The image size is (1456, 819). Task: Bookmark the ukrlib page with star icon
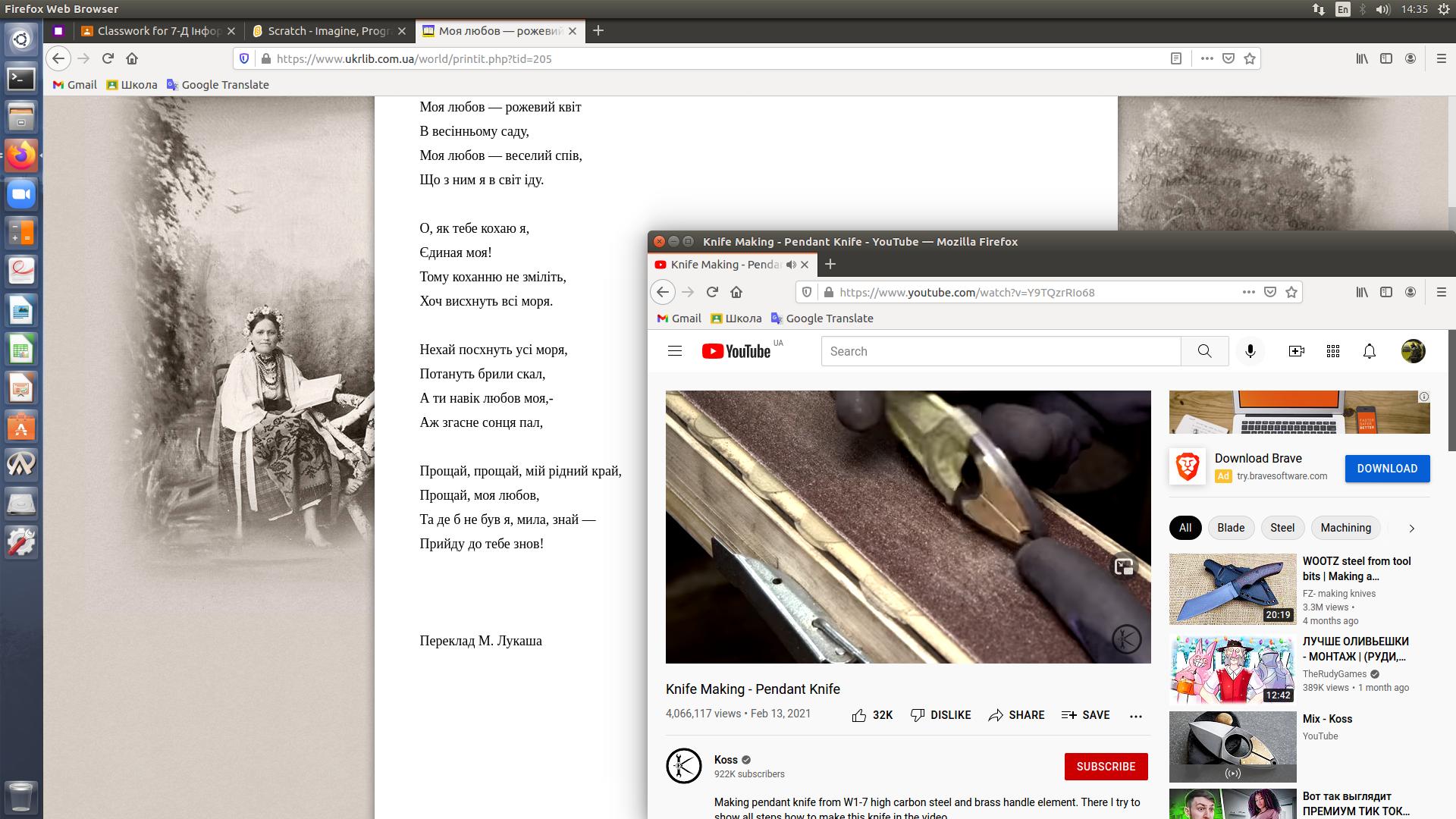tap(1250, 58)
